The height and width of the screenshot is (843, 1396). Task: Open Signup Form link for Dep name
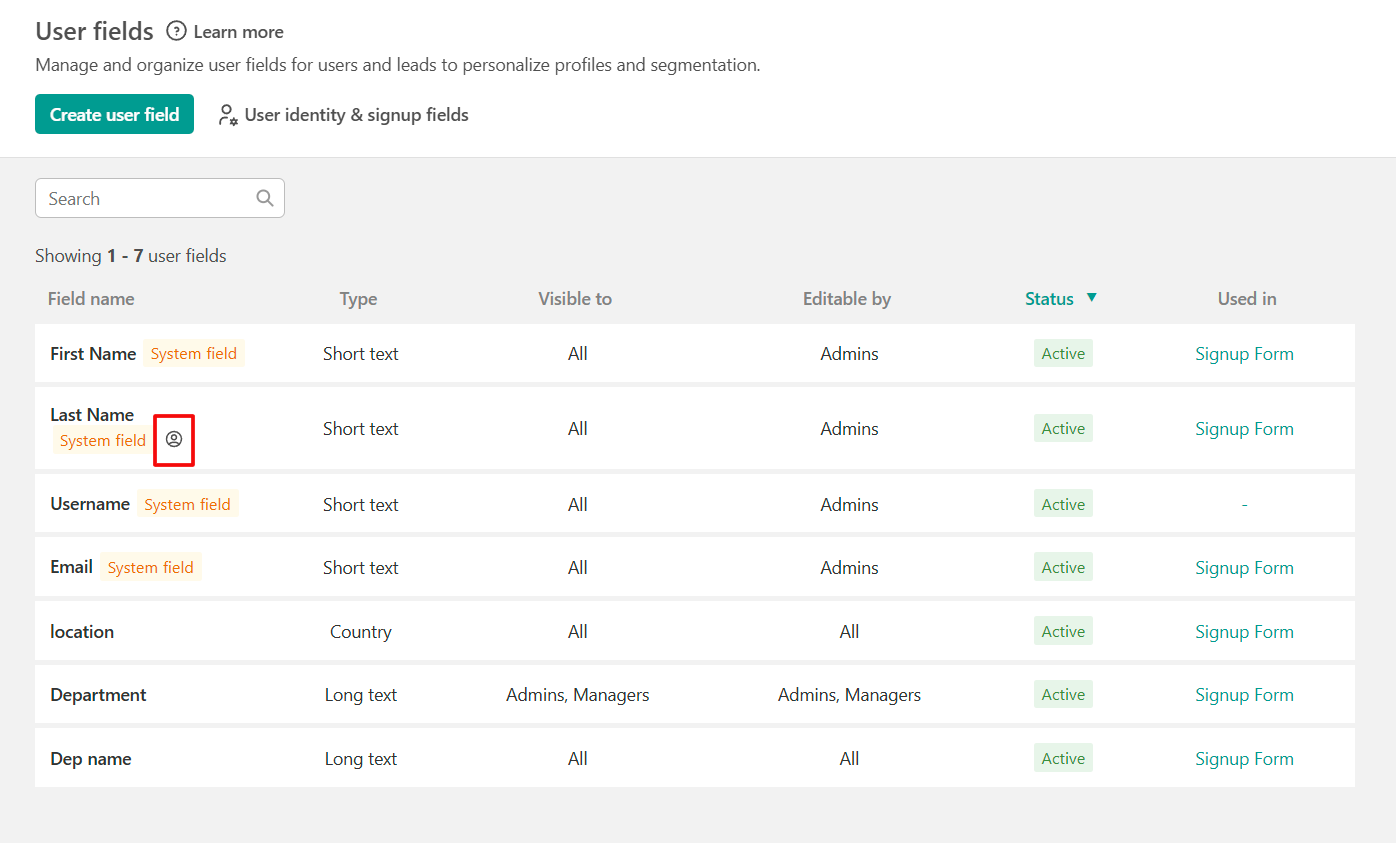(1244, 759)
